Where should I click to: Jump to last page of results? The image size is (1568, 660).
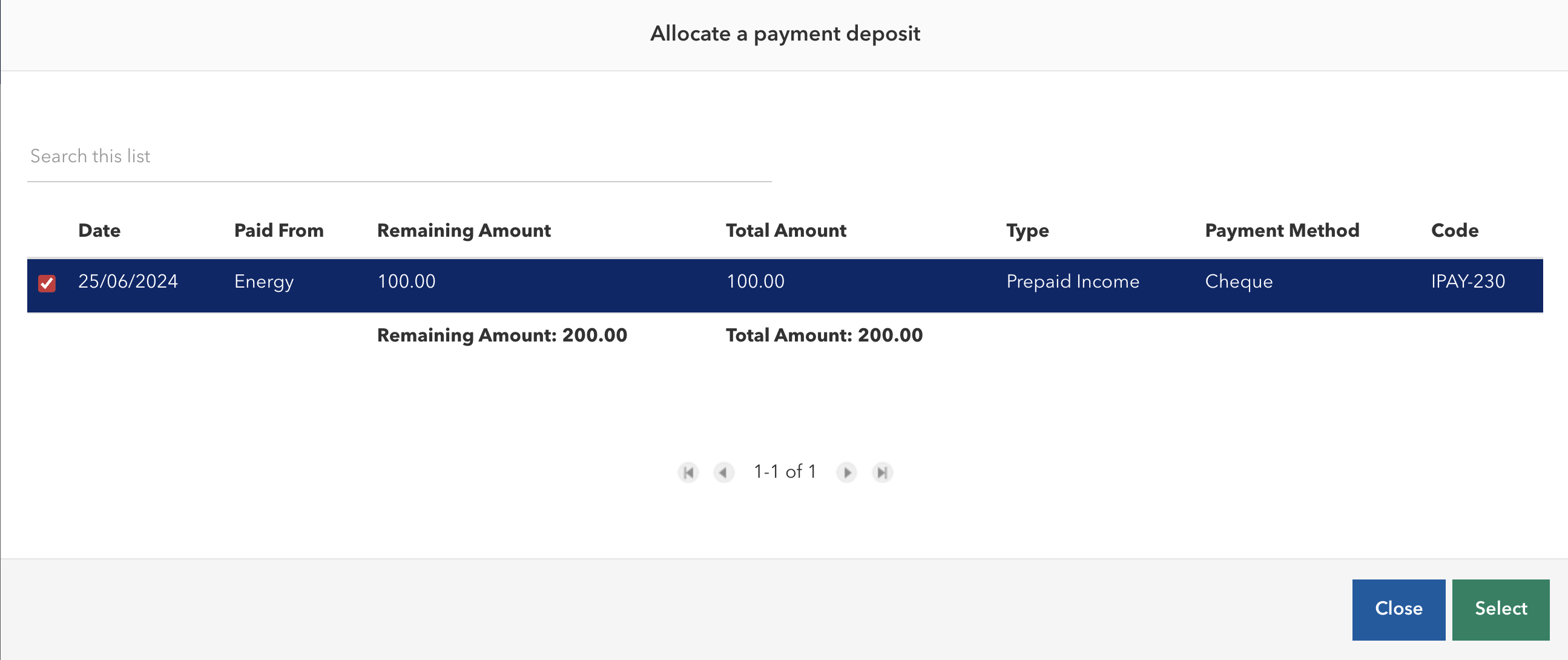882,472
